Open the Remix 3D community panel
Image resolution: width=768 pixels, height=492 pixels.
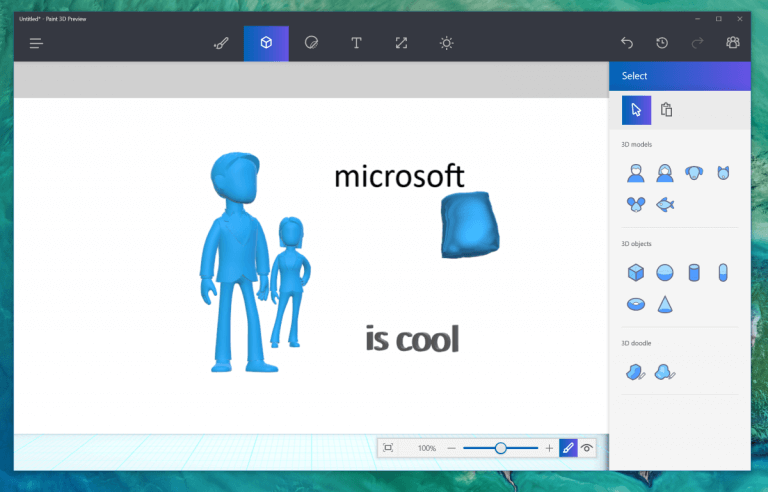tap(732, 43)
